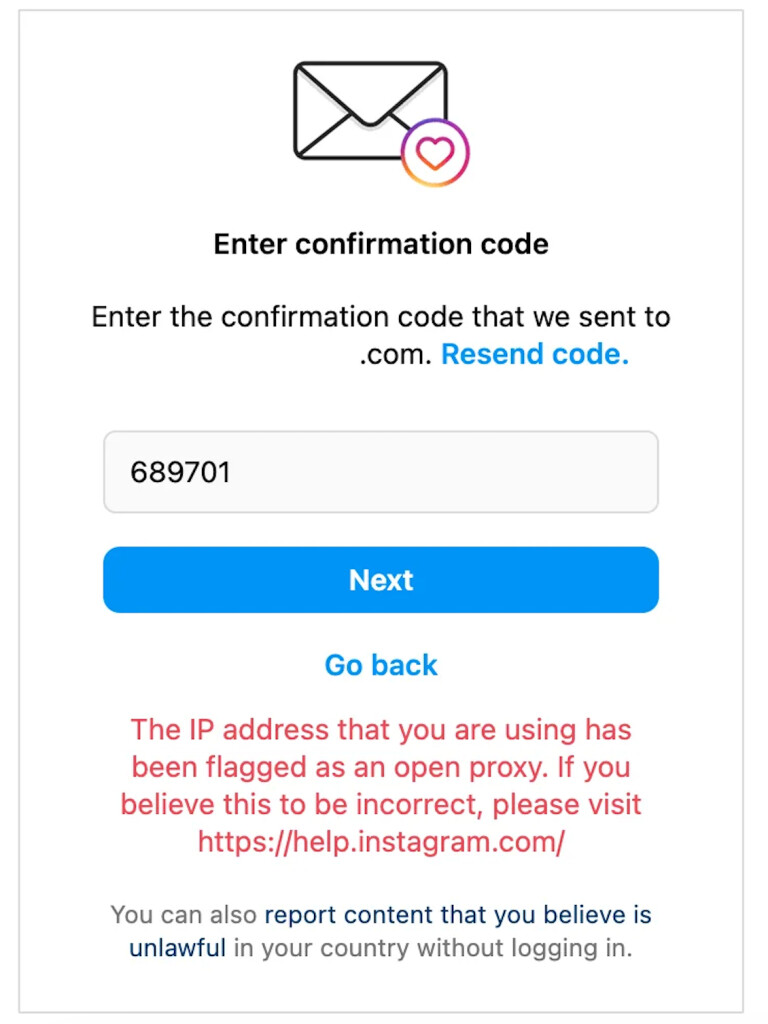Screen dimensions: 768x1024
Task: Click the 'You can also' footer text
Action: click(184, 914)
